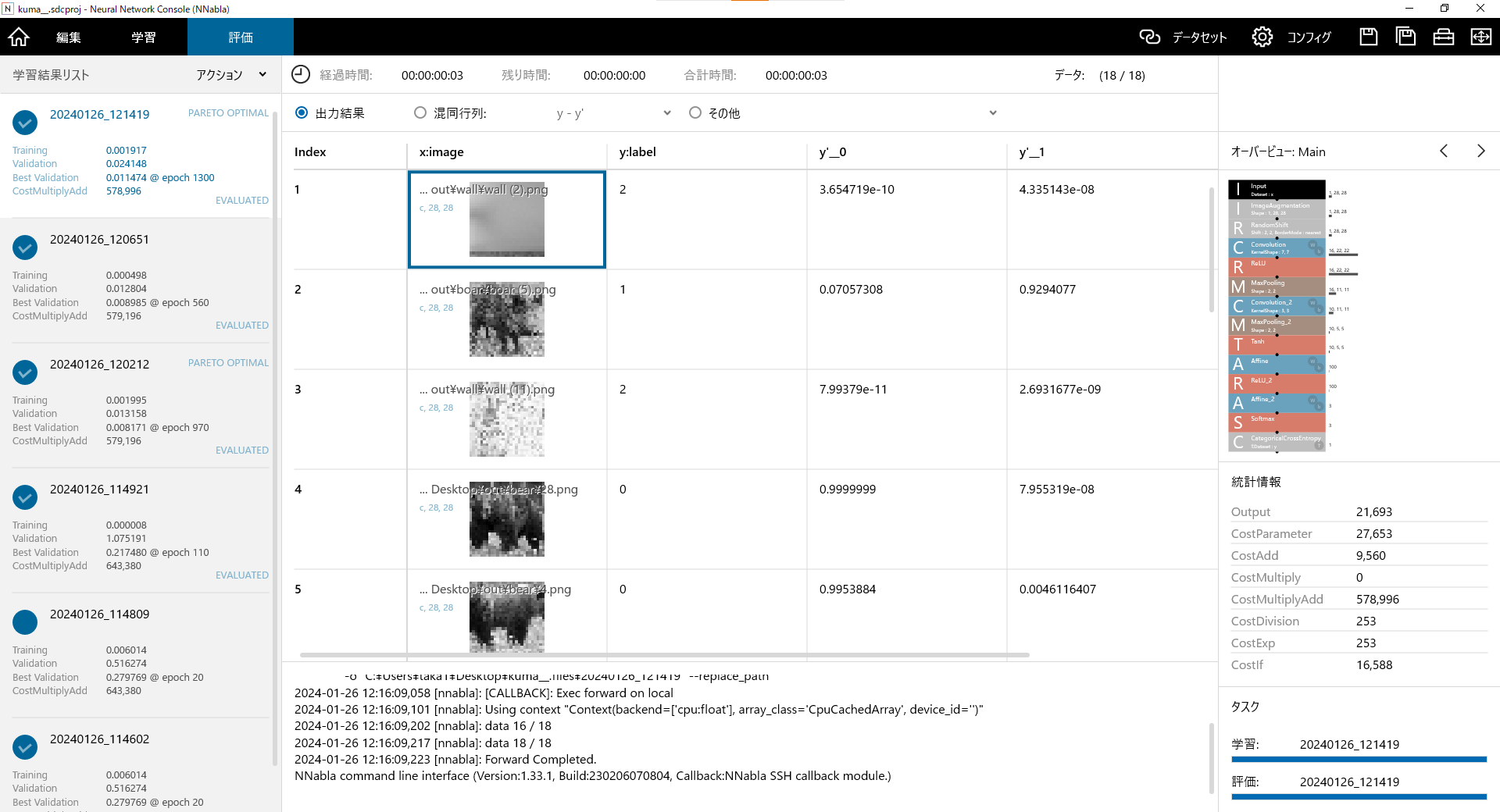Open the Dataset cloud icon
The width and height of the screenshot is (1500, 812).
pyautogui.click(x=1149, y=37)
